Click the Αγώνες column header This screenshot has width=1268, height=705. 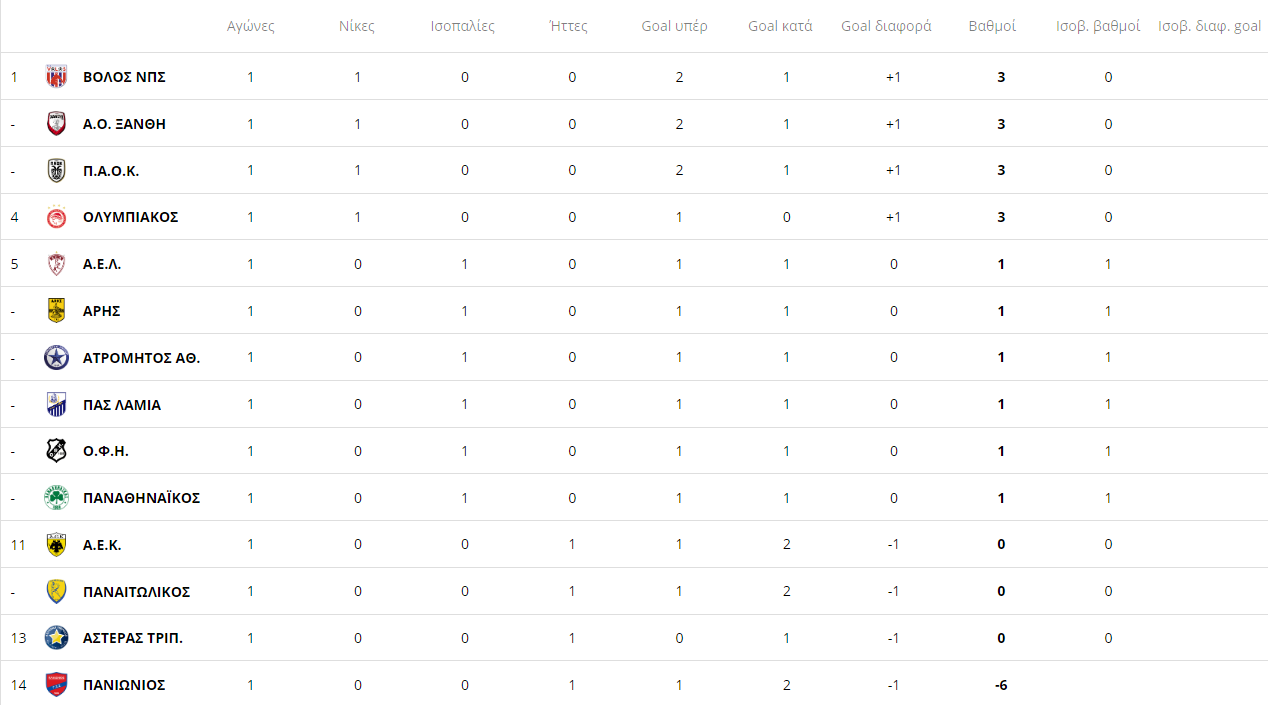point(250,26)
